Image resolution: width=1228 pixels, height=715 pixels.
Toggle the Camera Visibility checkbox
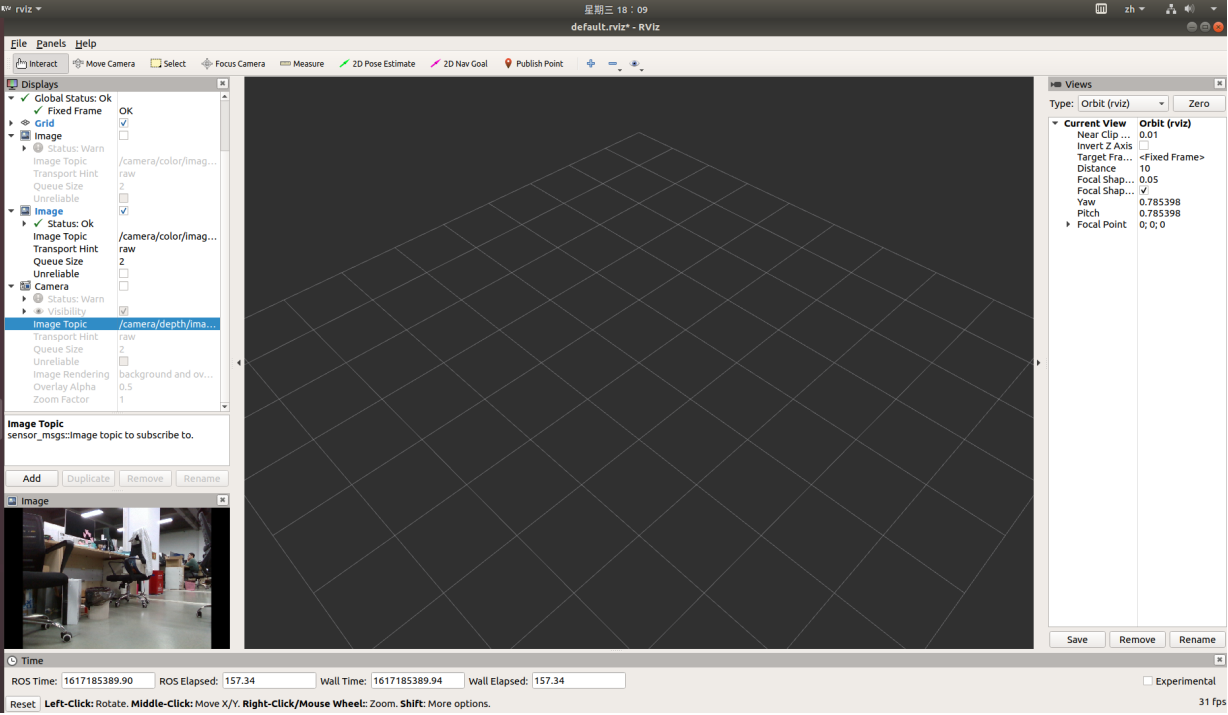(124, 312)
